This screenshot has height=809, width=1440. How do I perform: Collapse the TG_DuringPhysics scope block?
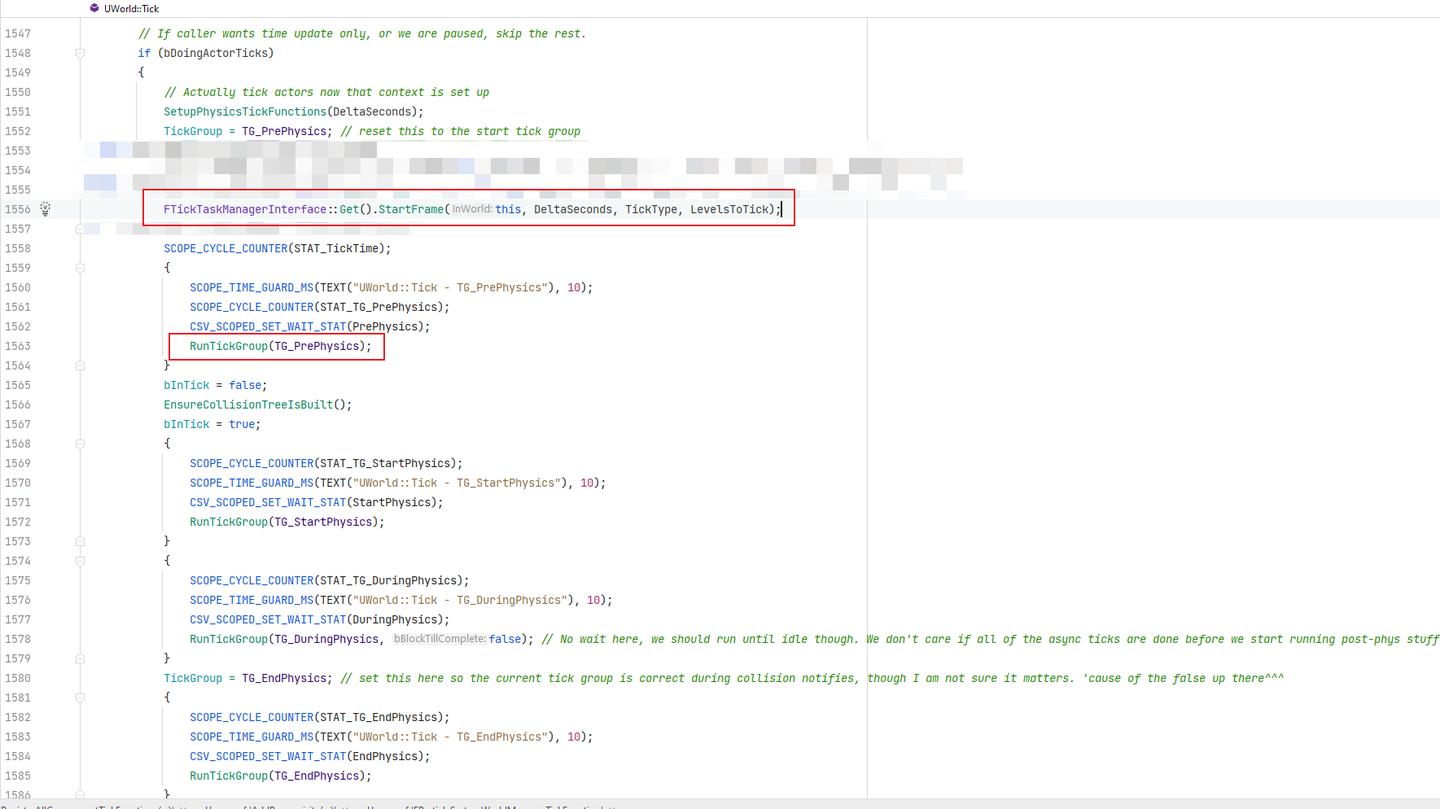pos(79,560)
